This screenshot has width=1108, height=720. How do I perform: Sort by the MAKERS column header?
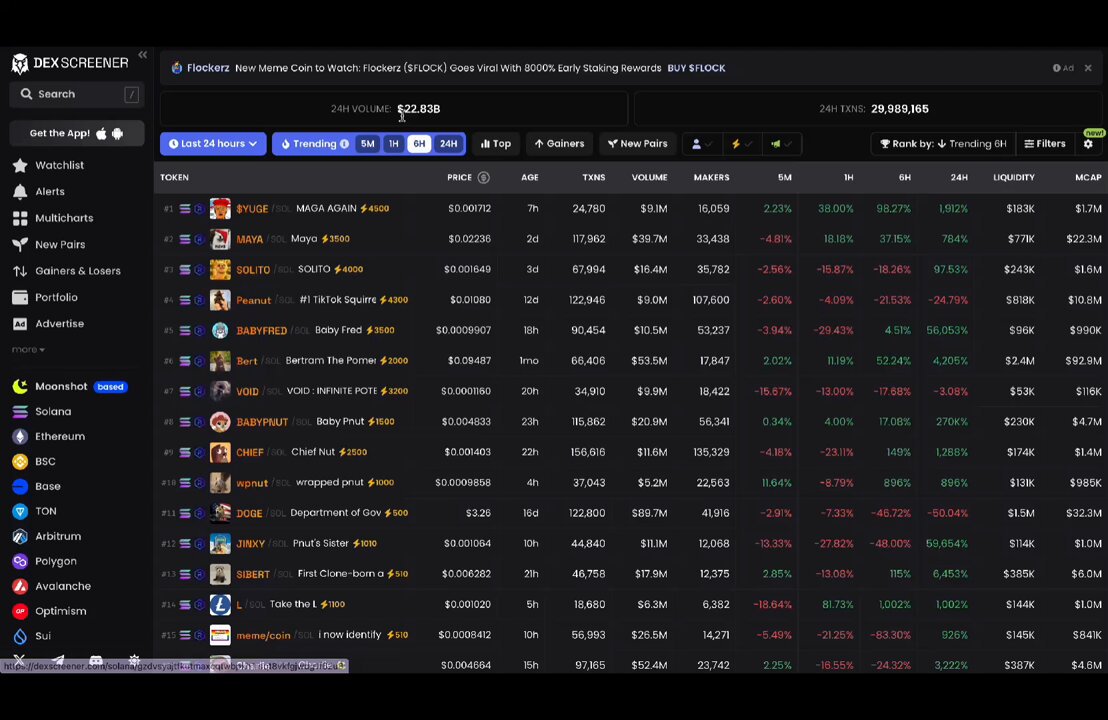tap(711, 178)
